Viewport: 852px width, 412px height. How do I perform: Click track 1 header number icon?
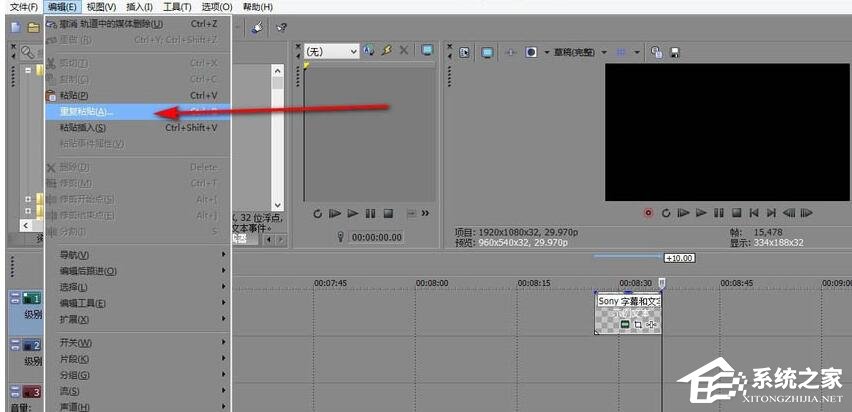[31, 298]
